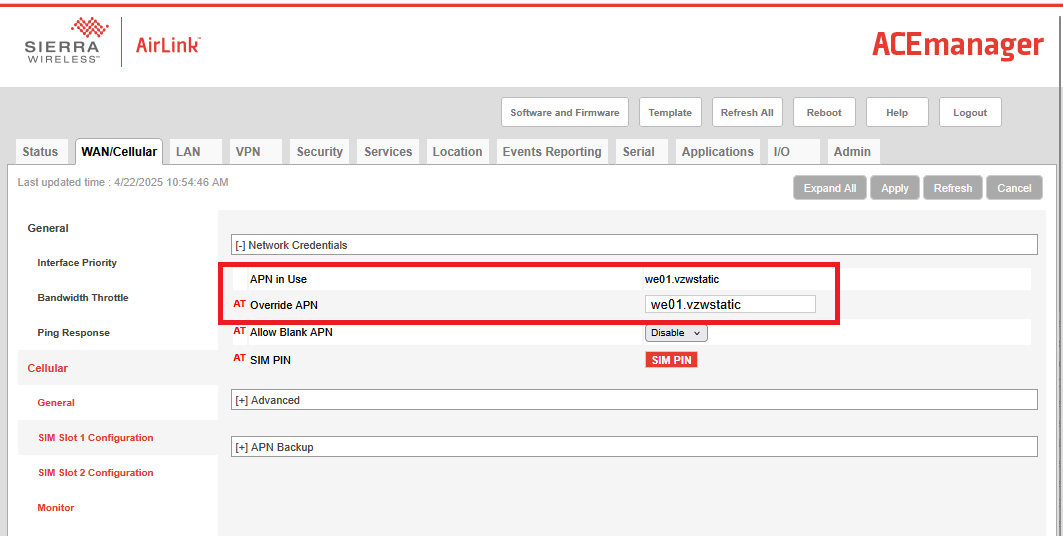Viewport: 1063px width, 536px height.
Task: Click the Sierra Wireless AirLink logo
Action: [112, 42]
